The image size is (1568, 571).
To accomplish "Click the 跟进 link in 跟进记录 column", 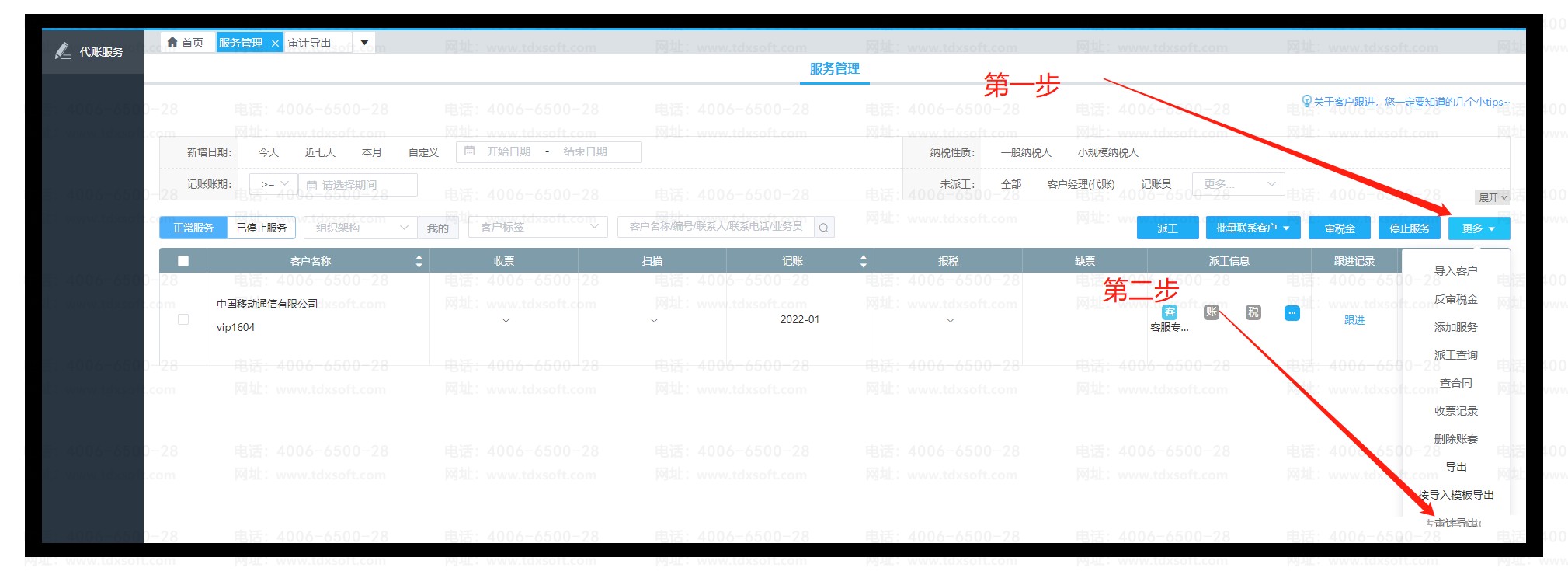I will click(x=1354, y=320).
